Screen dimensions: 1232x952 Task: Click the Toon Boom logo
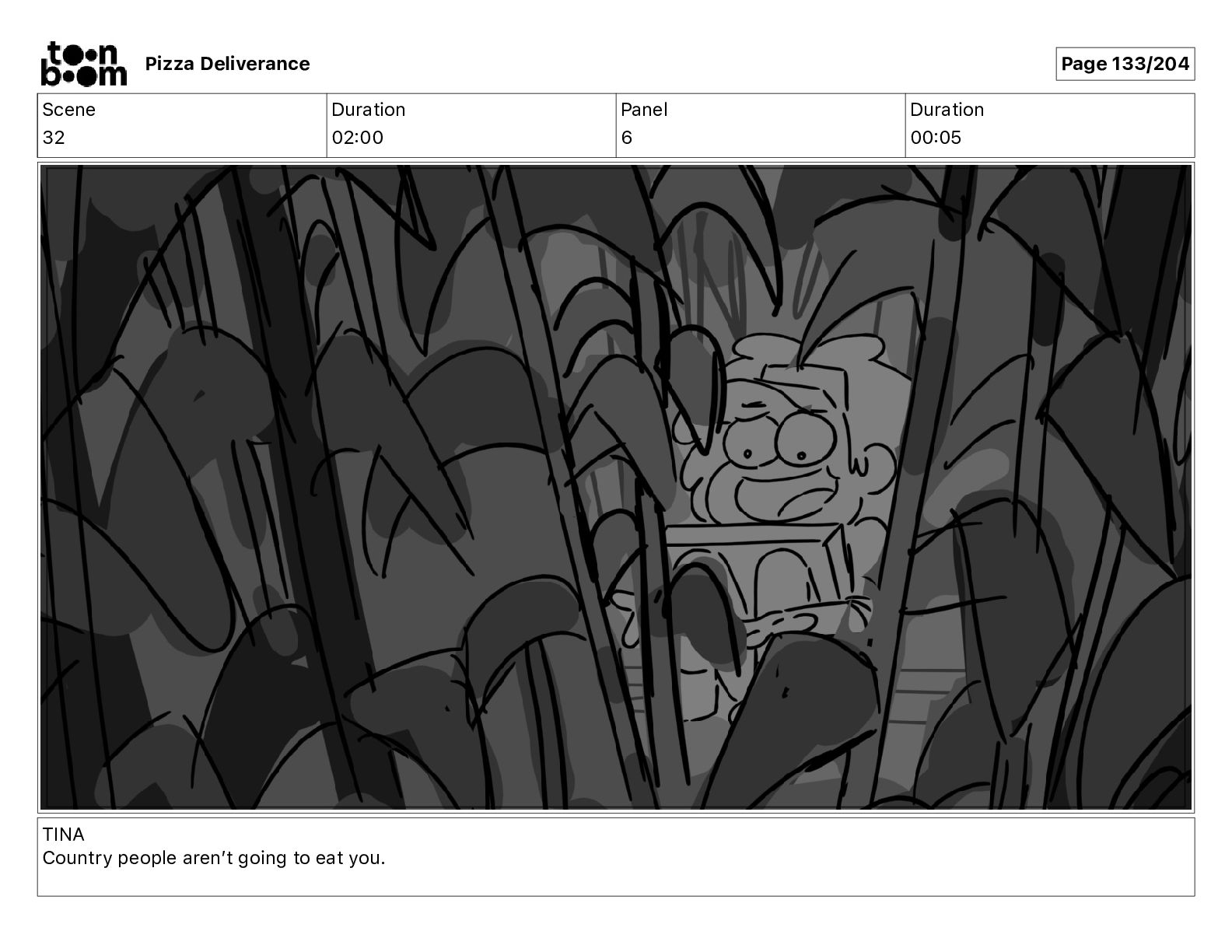(x=83, y=63)
